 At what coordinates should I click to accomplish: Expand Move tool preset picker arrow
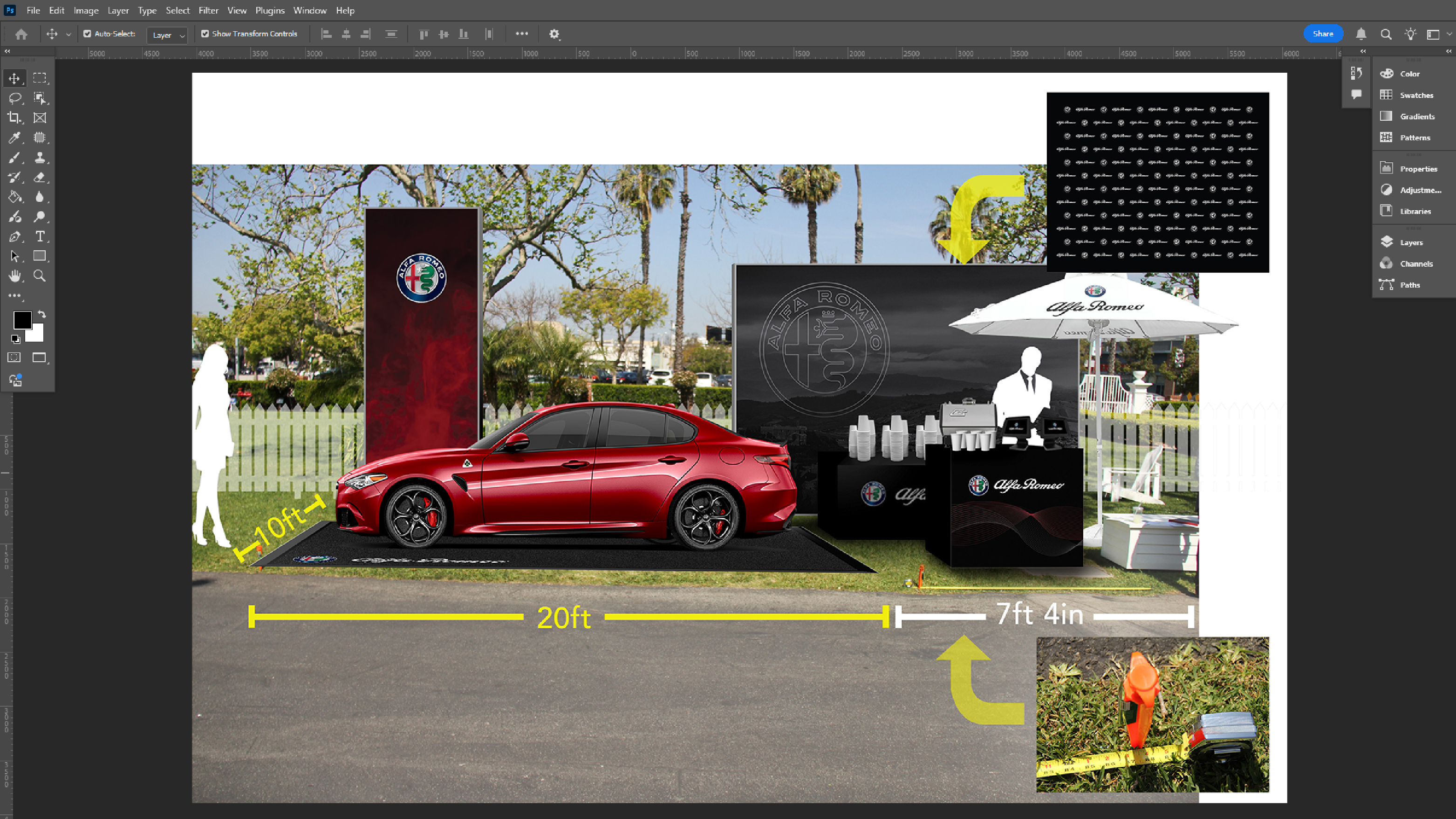(x=68, y=34)
